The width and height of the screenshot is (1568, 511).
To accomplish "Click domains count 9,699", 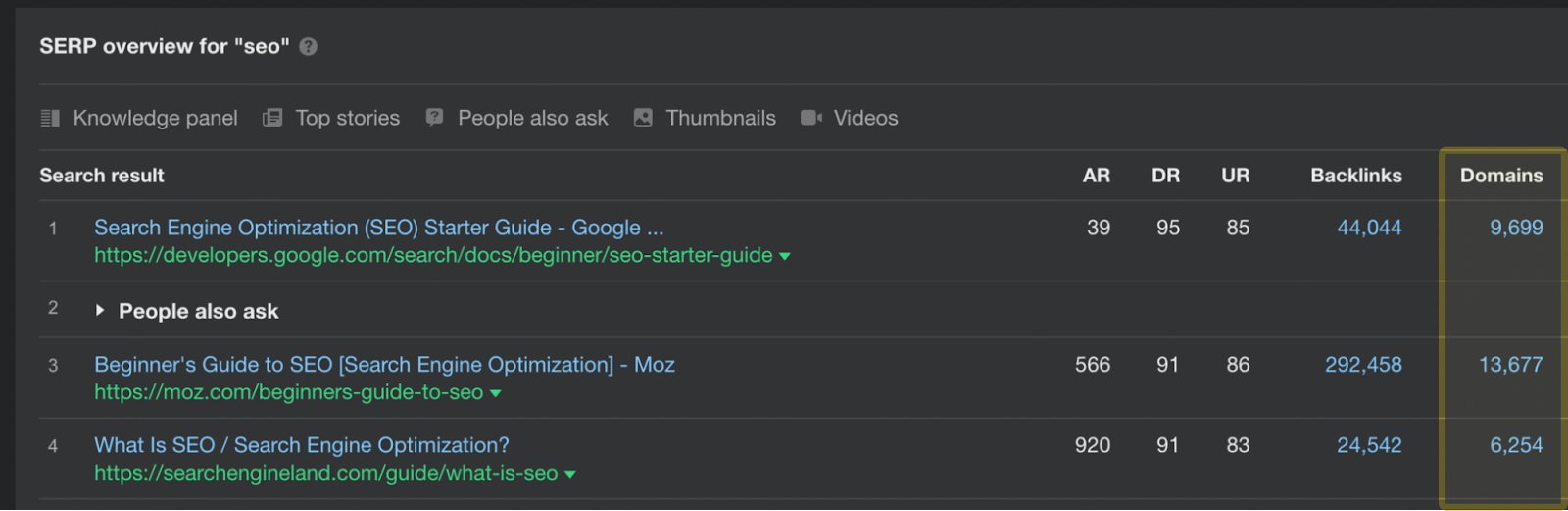I will tap(1516, 228).
